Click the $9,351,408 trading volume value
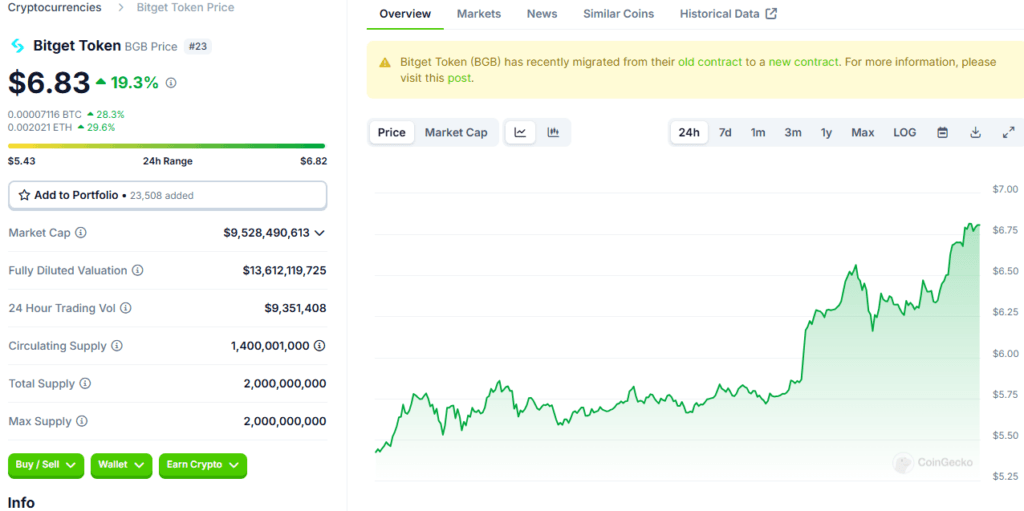This screenshot has width=1024, height=511. (x=295, y=308)
